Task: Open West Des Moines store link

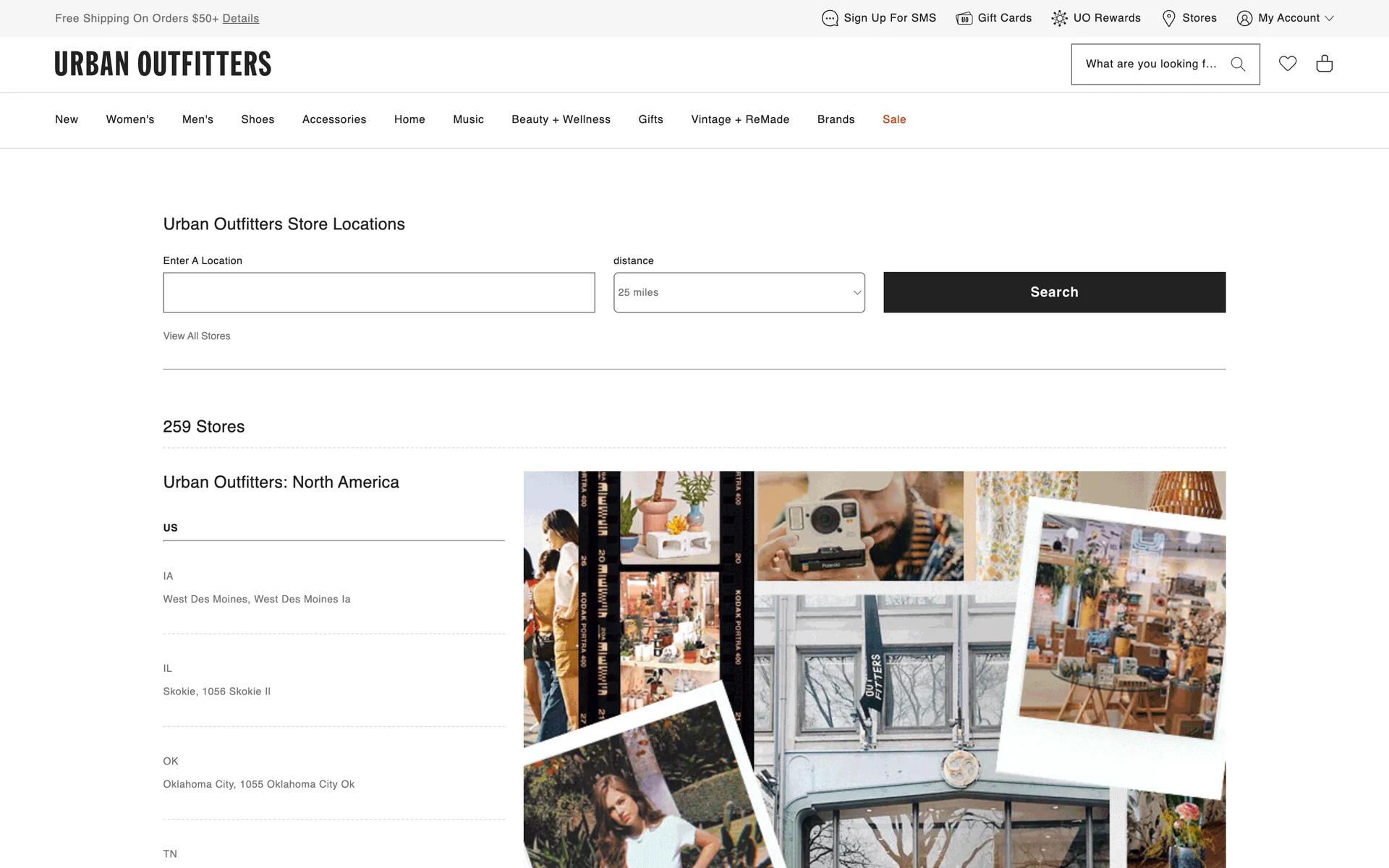Action: click(x=256, y=599)
